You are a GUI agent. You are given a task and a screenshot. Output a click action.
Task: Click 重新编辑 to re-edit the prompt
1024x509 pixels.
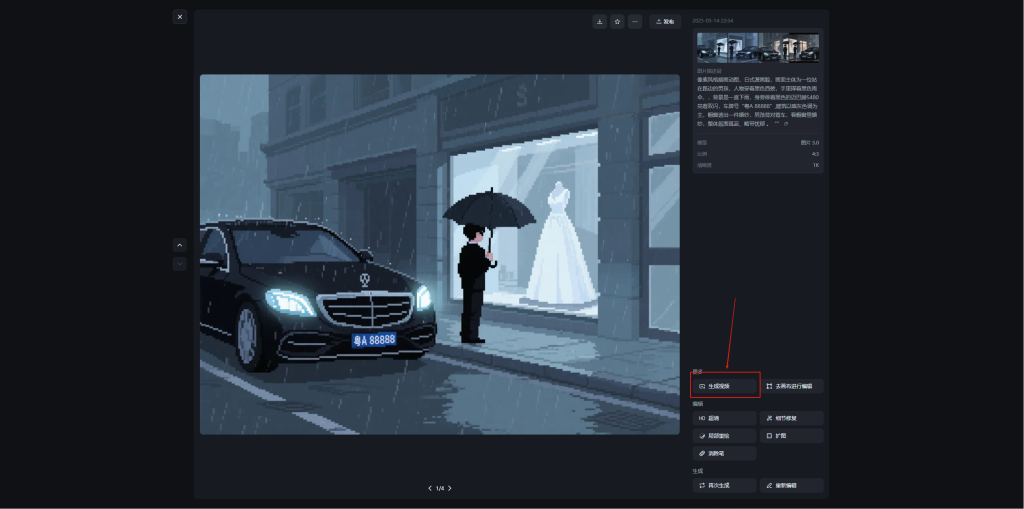coord(792,485)
